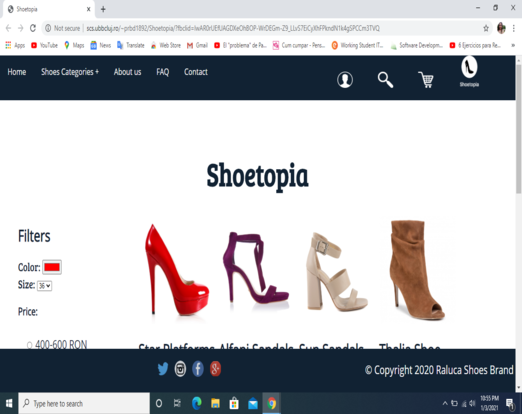This screenshot has height=414, width=522.
Task: Open About us page
Action: pos(127,72)
